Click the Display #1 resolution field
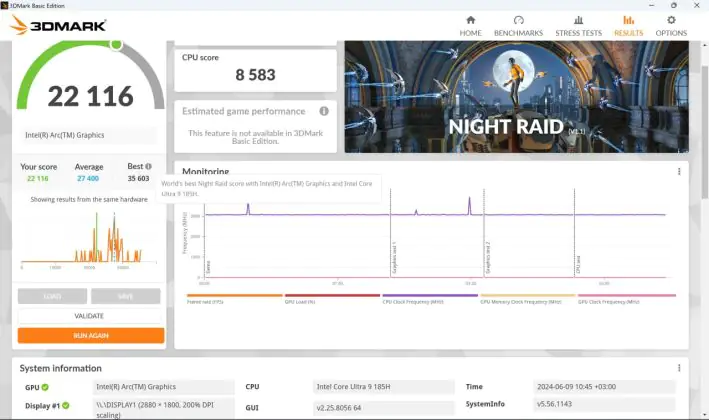709x420 pixels. 164,409
